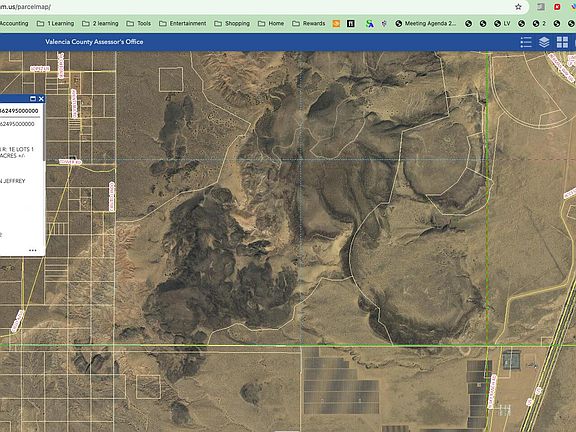The height and width of the screenshot is (432, 576).
Task: Bookmark this page with star icon
Action: click(518, 7)
